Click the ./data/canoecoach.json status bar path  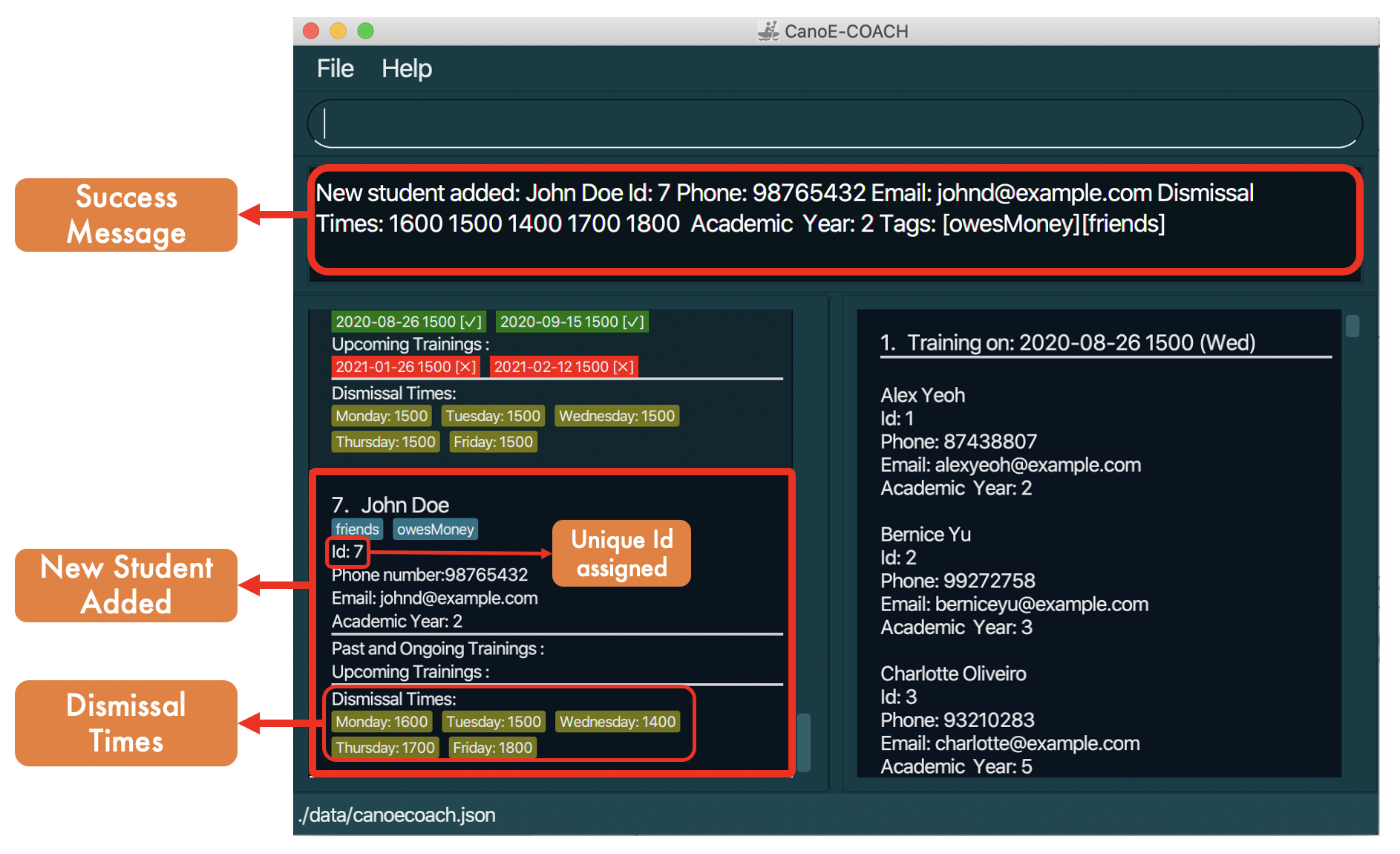[x=397, y=815]
